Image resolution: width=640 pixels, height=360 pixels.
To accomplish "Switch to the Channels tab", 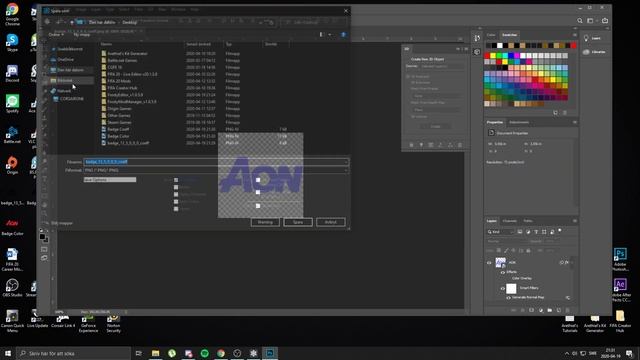I will [x=509, y=221].
